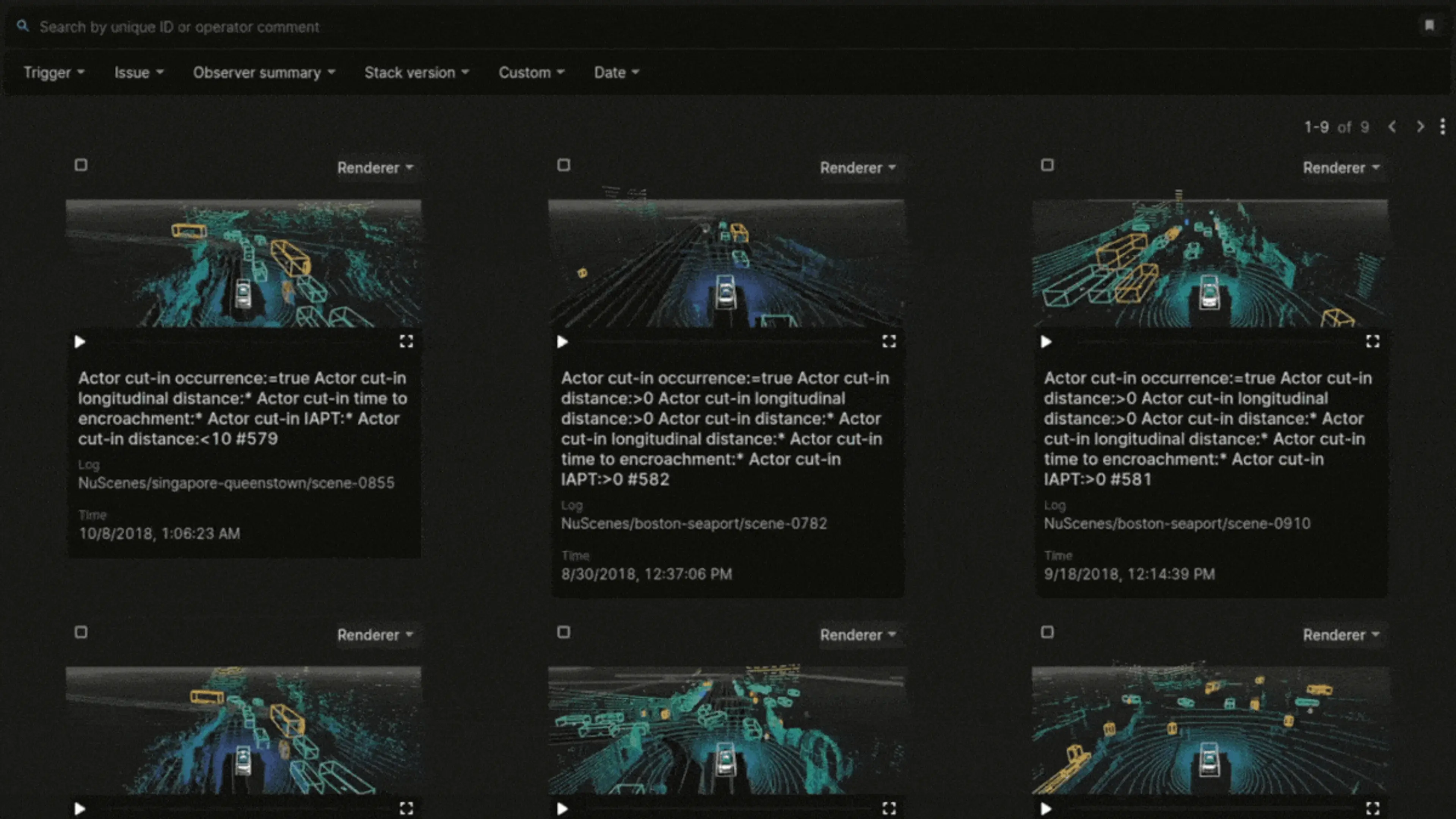The width and height of the screenshot is (1456, 819).
Task: Select the scene-0855 card checkbox
Action: (81, 165)
